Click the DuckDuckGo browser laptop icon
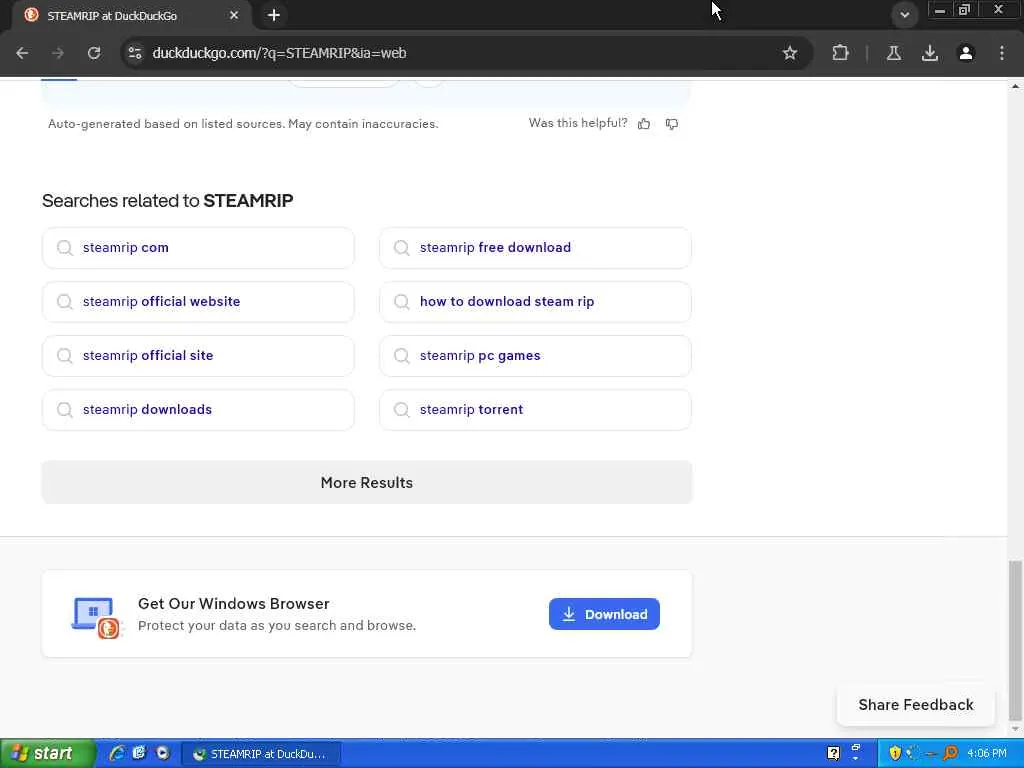 [96, 616]
